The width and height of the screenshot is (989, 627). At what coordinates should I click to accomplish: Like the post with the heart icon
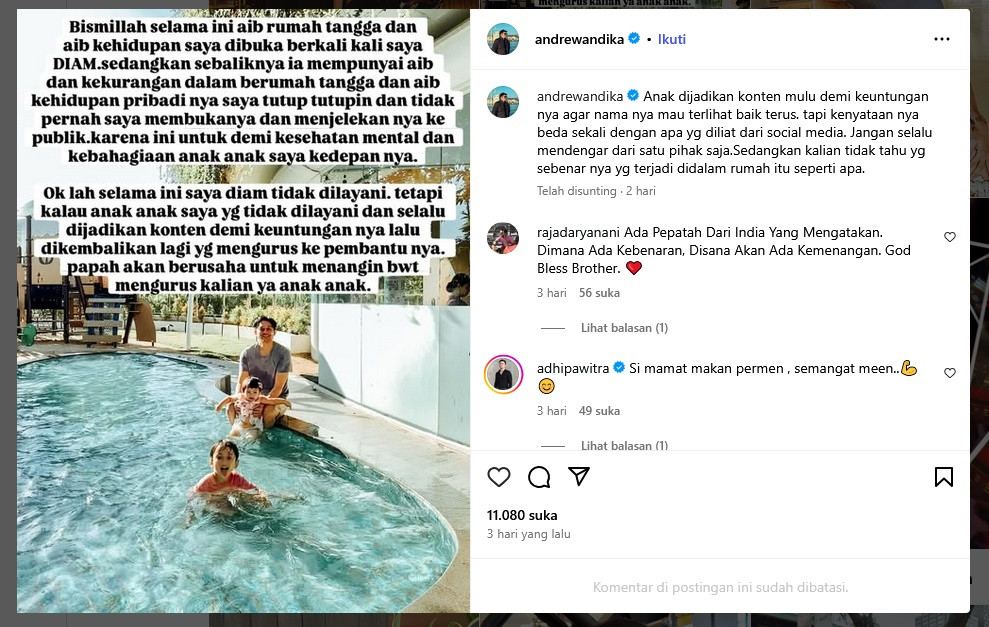pyautogui.click(x=498, y=477)
